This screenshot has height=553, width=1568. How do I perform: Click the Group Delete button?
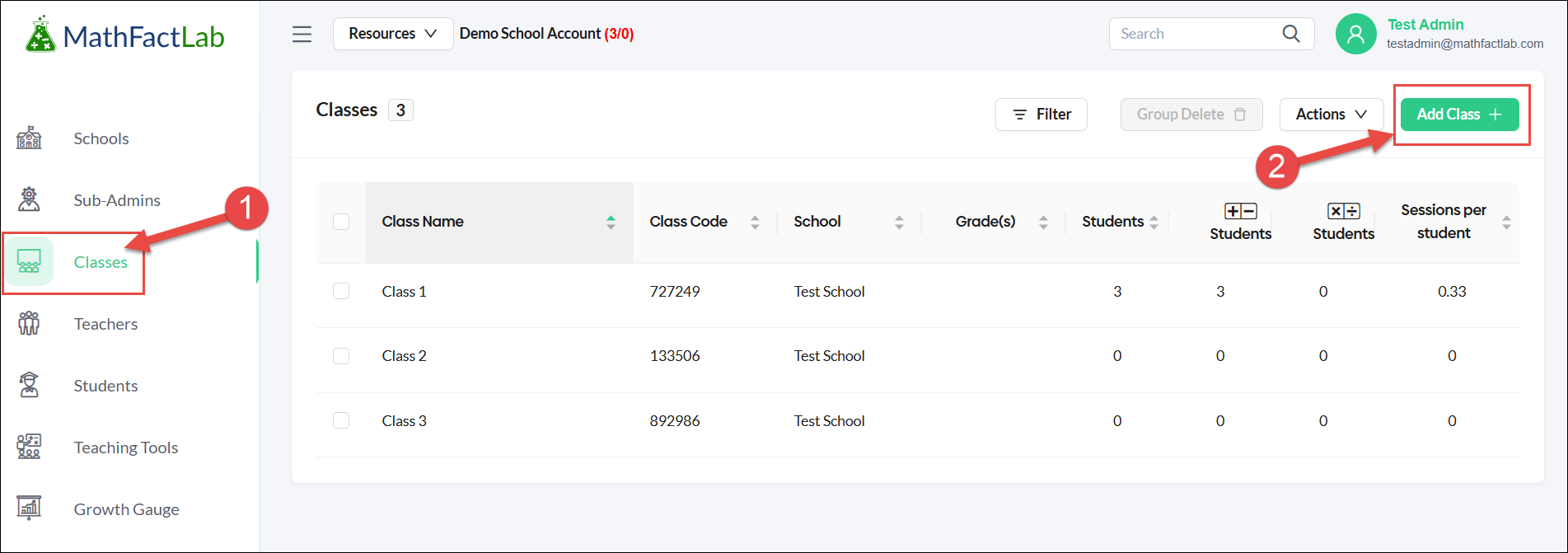point(1191,115)
